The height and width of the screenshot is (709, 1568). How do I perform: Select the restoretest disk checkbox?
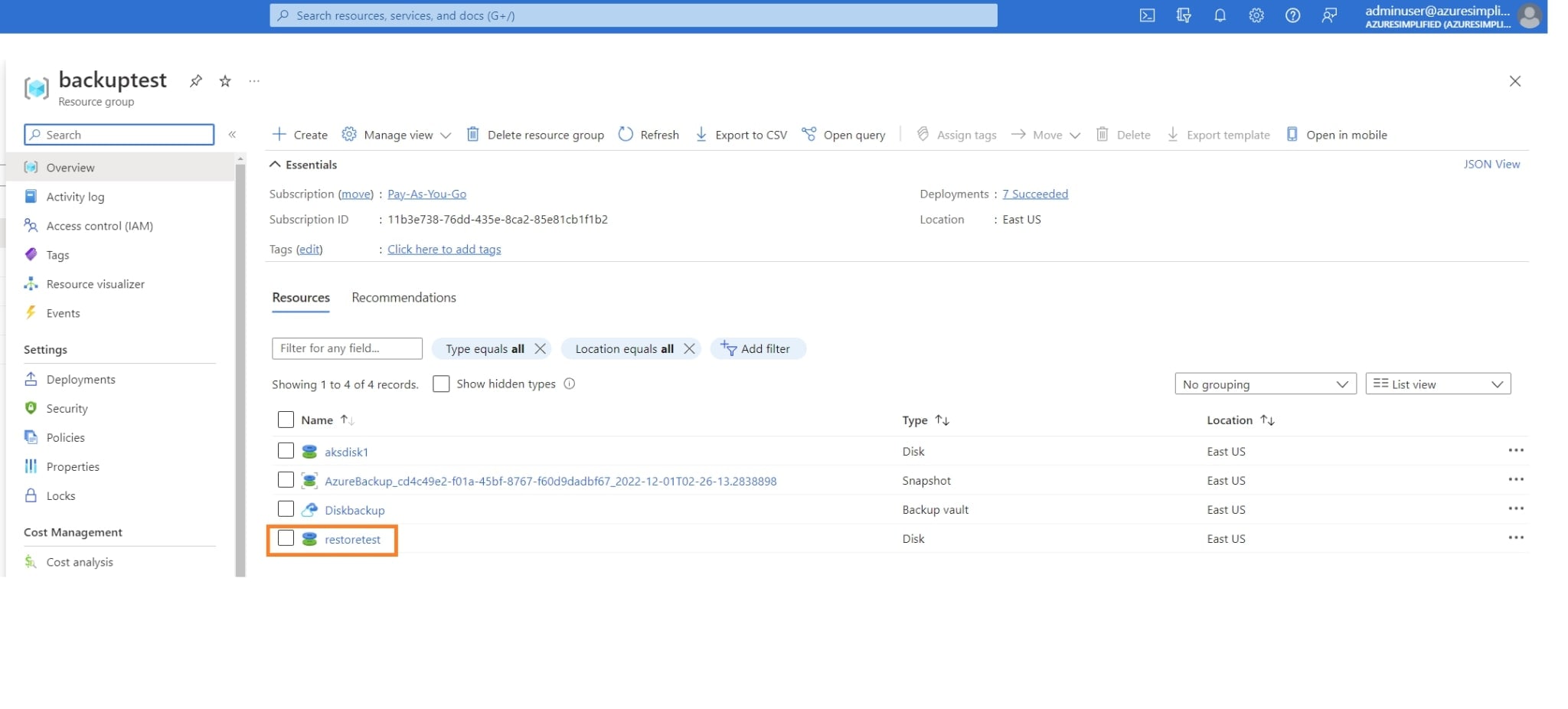pos(286,538)
